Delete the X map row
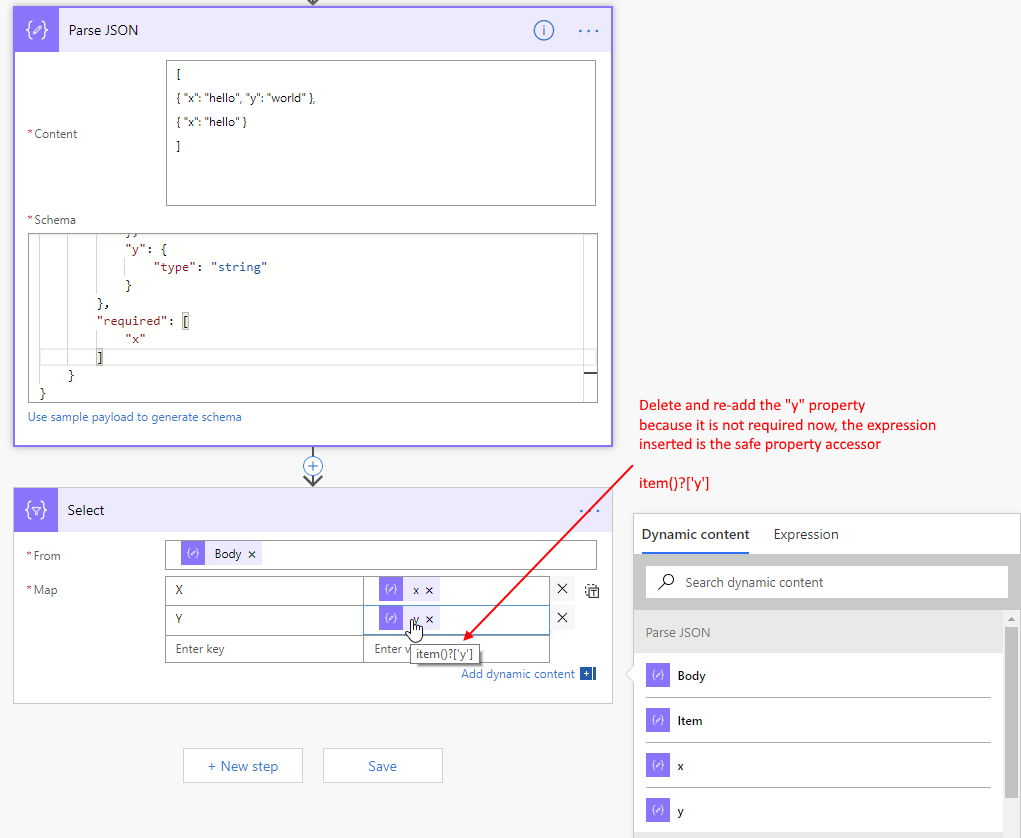 (562, 590)
